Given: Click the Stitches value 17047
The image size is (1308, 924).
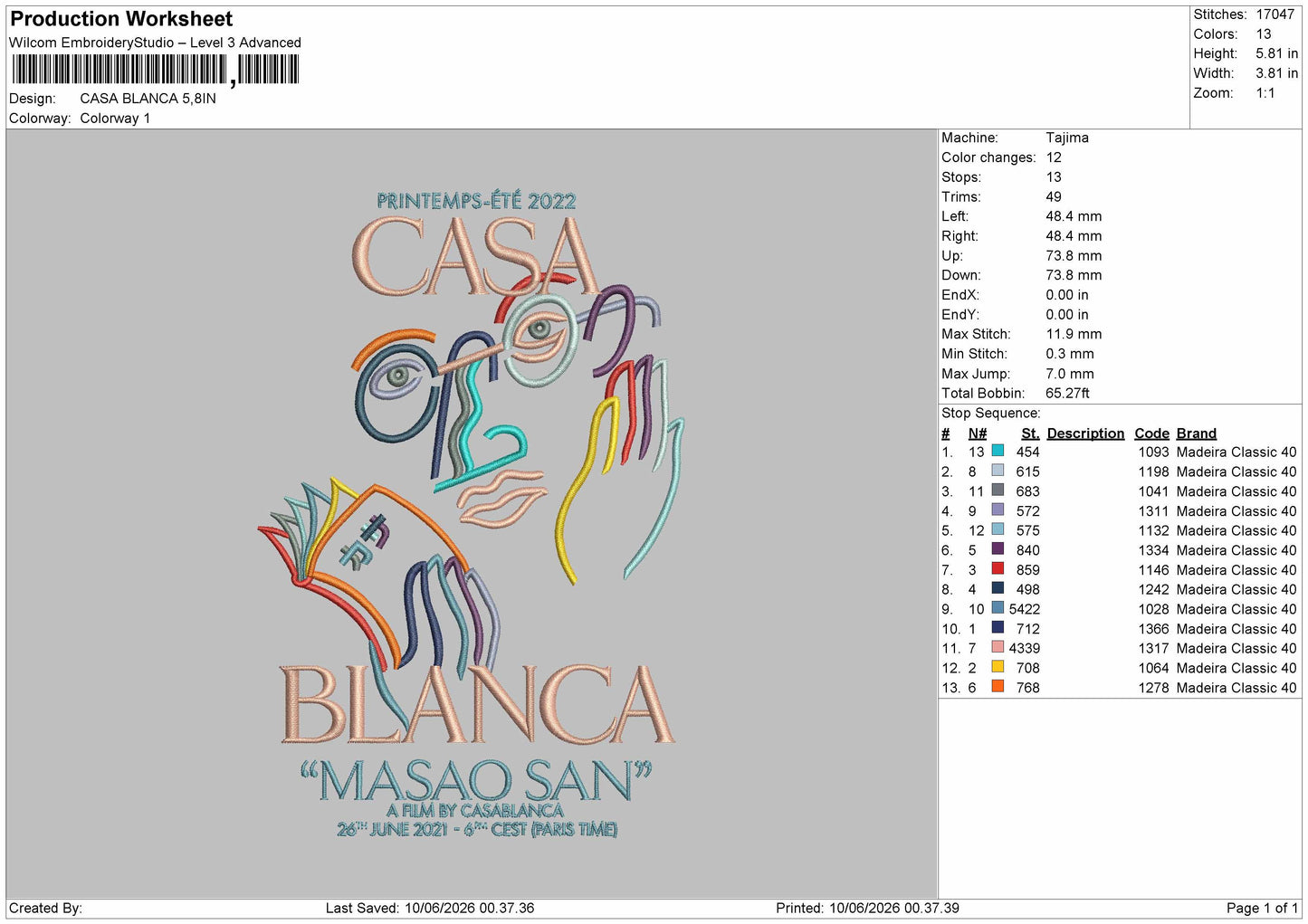Looking at the screenshot, I should point(1275,14).
